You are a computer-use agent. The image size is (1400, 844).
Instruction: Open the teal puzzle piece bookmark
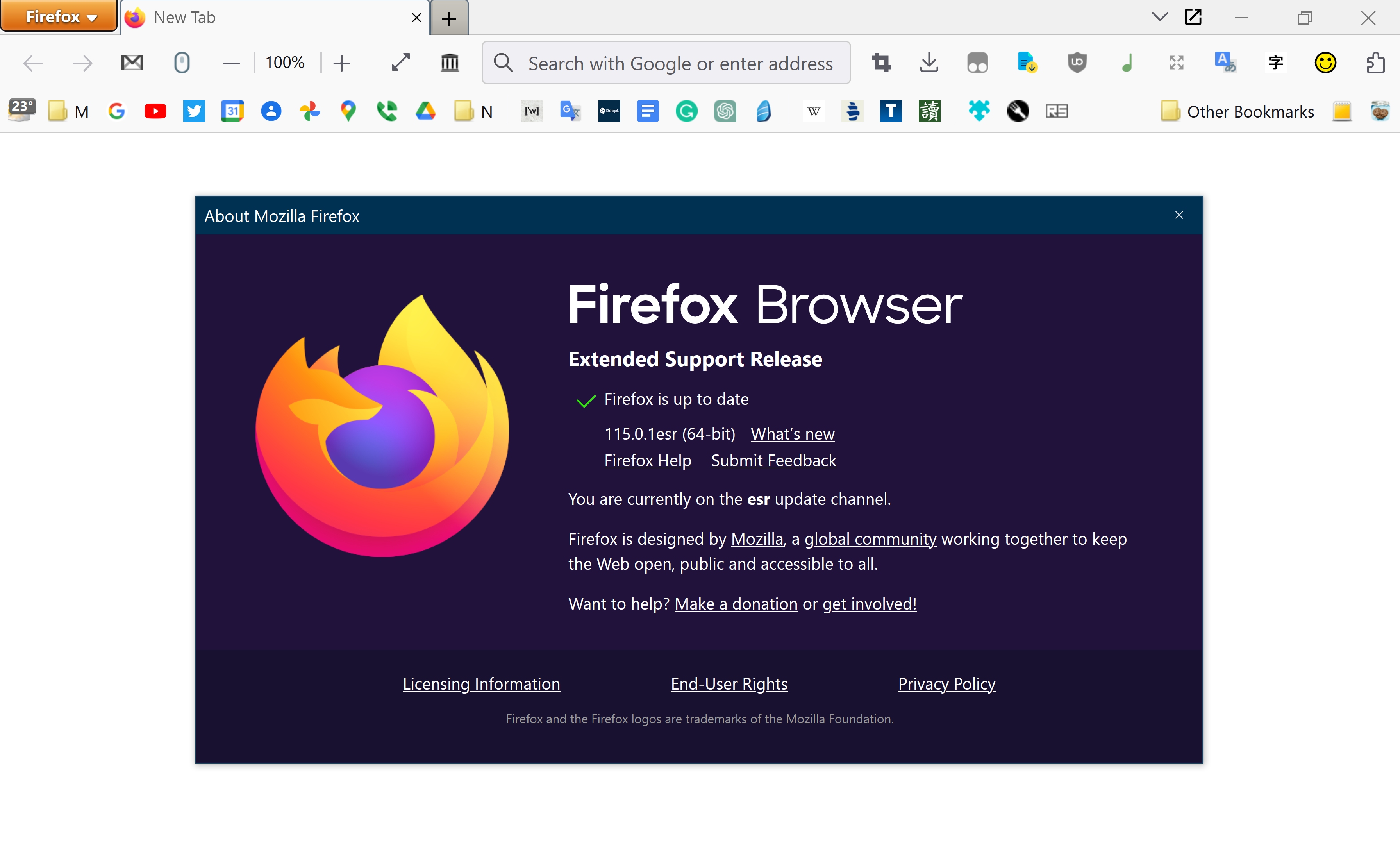click(x=980, y=111)
